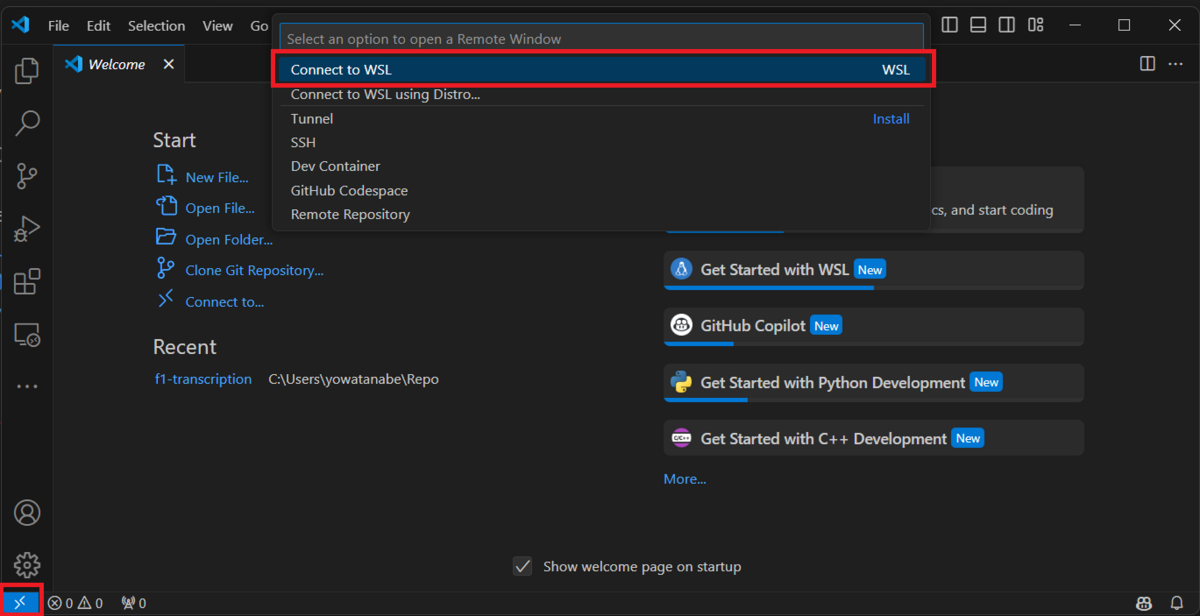Open errors and warnings status bar entry

coord(76,603)
